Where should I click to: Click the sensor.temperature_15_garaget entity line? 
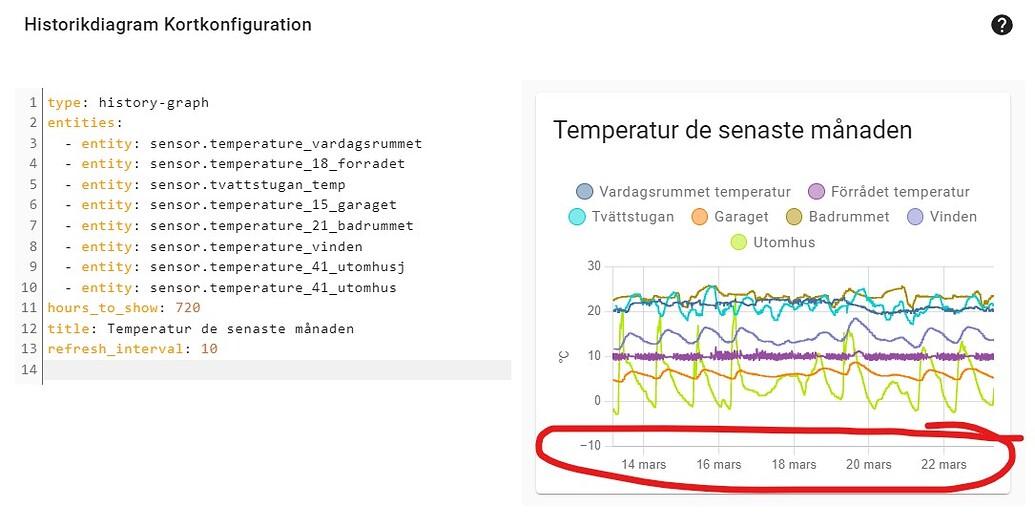tap(272, 205)
